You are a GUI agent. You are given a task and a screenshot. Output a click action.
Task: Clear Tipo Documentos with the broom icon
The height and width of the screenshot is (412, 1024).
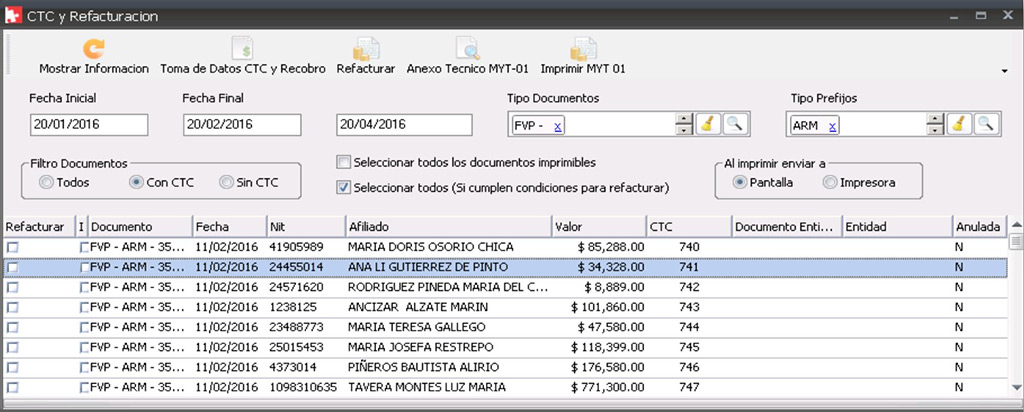point(708,124)
